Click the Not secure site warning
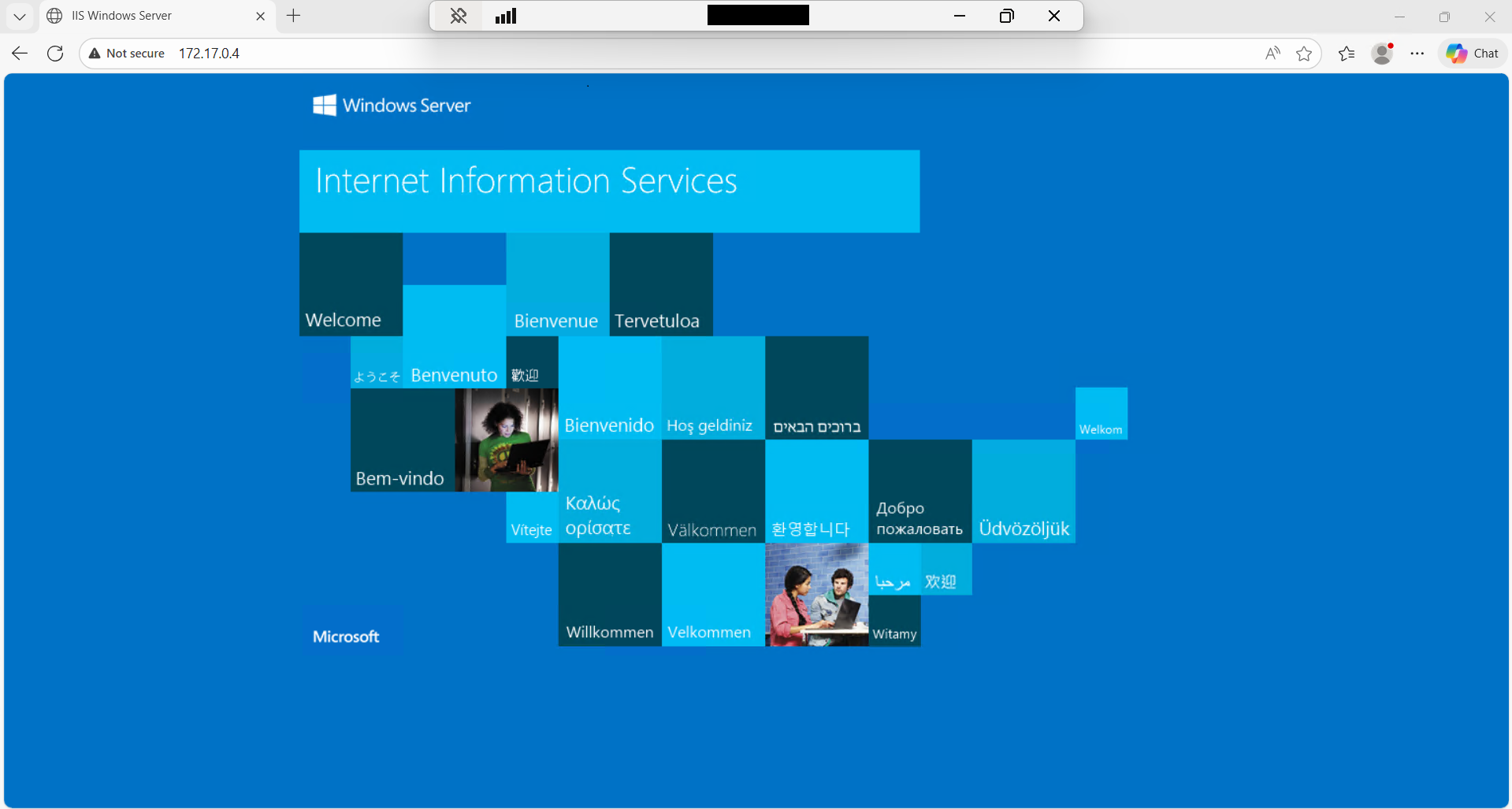 (x=127, y=53)
